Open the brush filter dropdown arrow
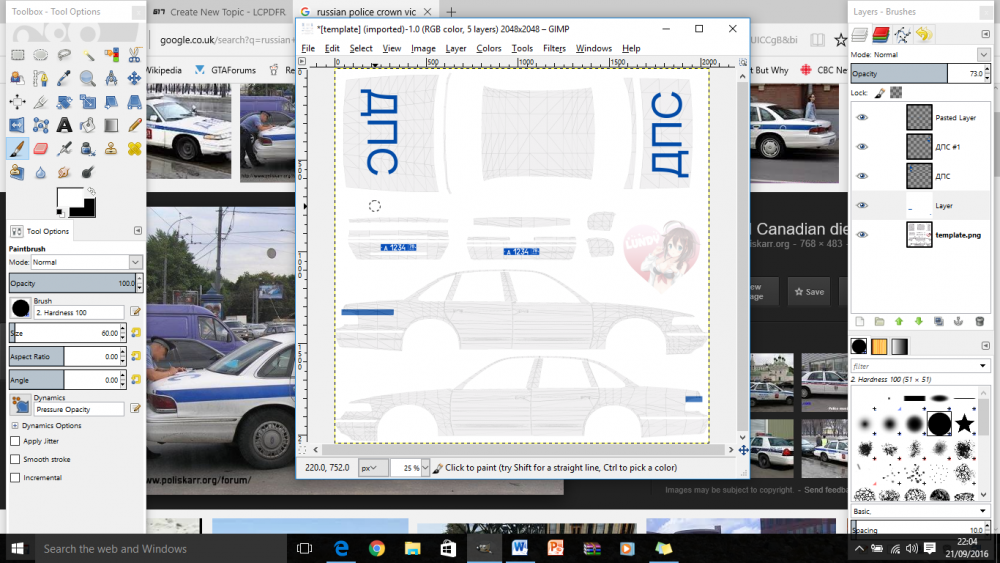Image resolution: width=1000 pixels, height=563 pixels. tap(983, 366)
